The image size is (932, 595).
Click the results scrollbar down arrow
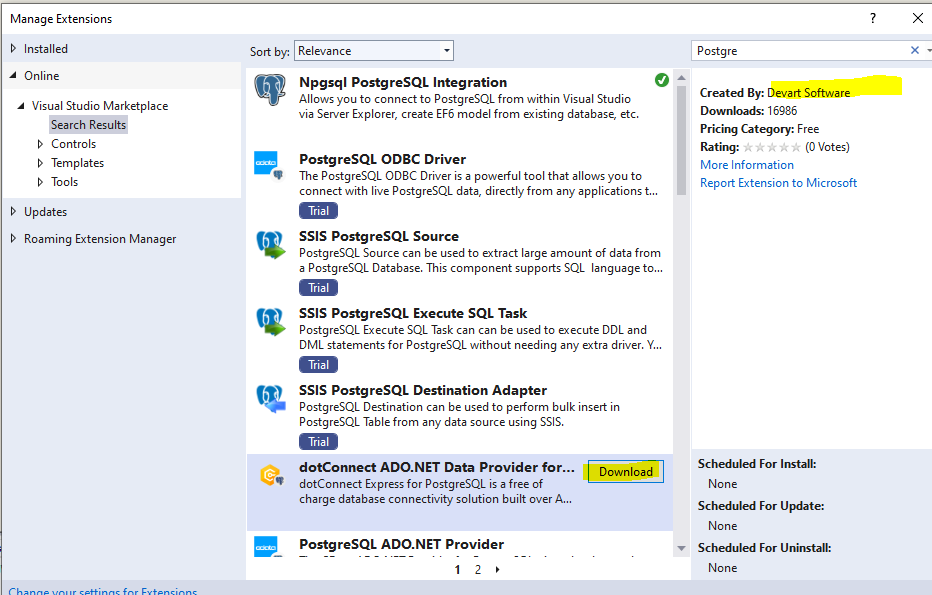tap(681, 548)
